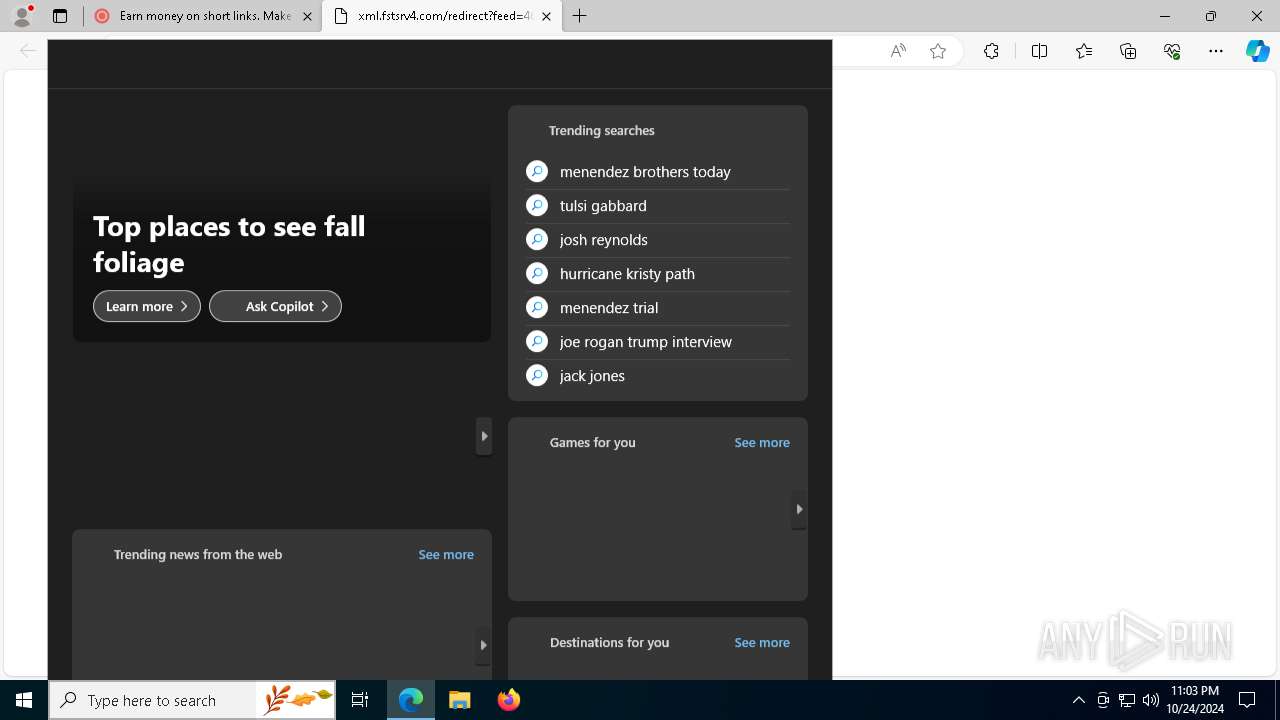Viewport: 1280px width, 720px height.
Task: See more Destinations for you
Action: [x=762, y=642]
